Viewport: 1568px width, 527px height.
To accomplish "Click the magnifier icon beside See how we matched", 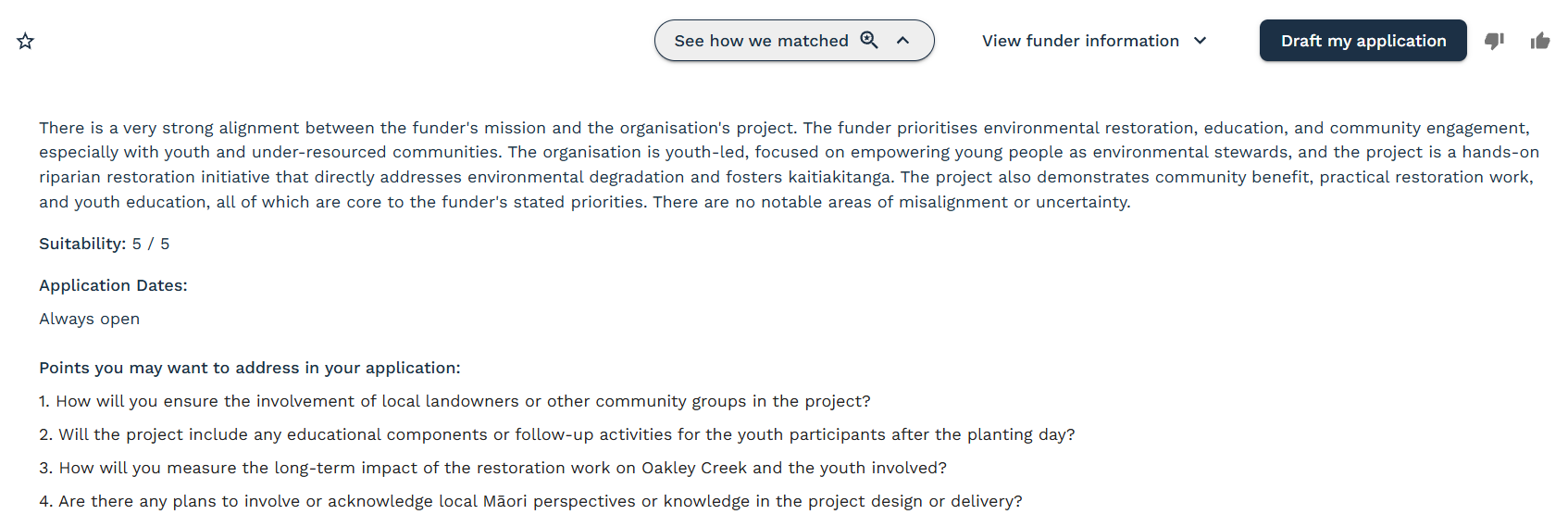I will point(869,40).
